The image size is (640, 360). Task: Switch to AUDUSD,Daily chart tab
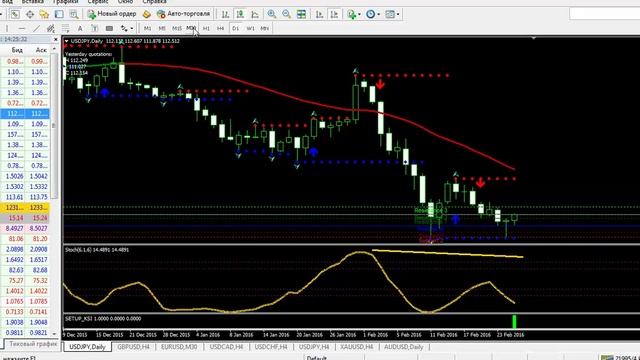click(403, 347)
